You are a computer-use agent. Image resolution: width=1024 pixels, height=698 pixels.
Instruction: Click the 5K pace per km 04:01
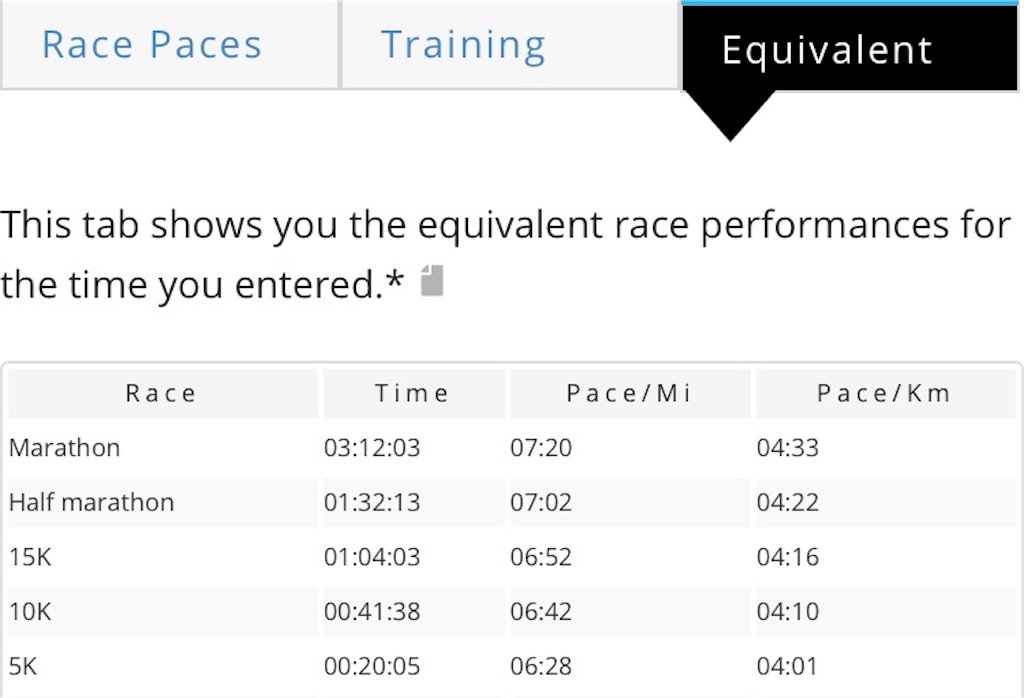788,667
